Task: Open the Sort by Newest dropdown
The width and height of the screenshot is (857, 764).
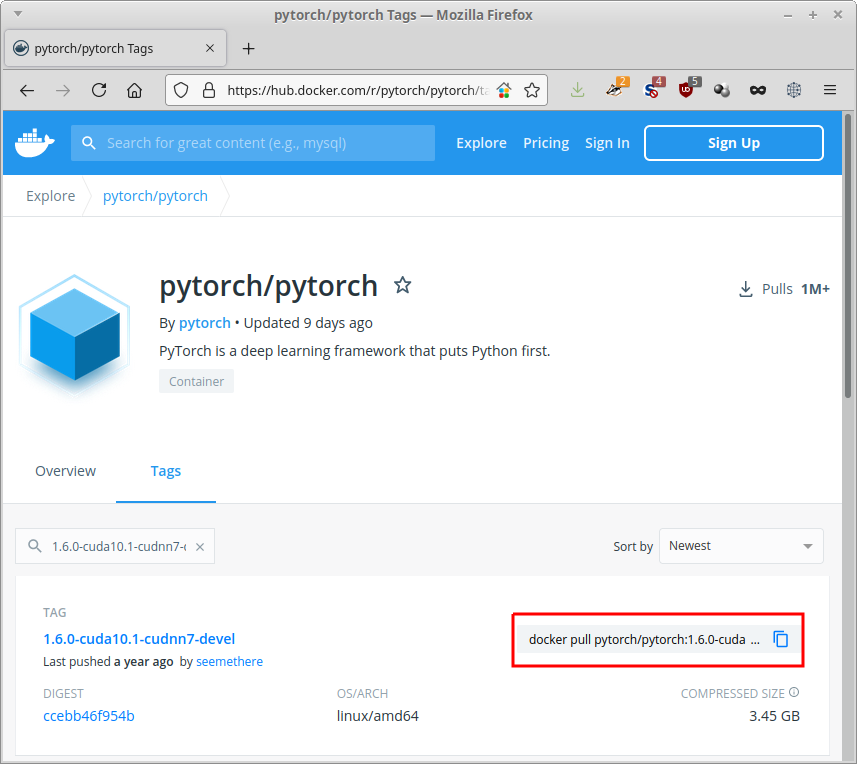Action: click(741, 546)
